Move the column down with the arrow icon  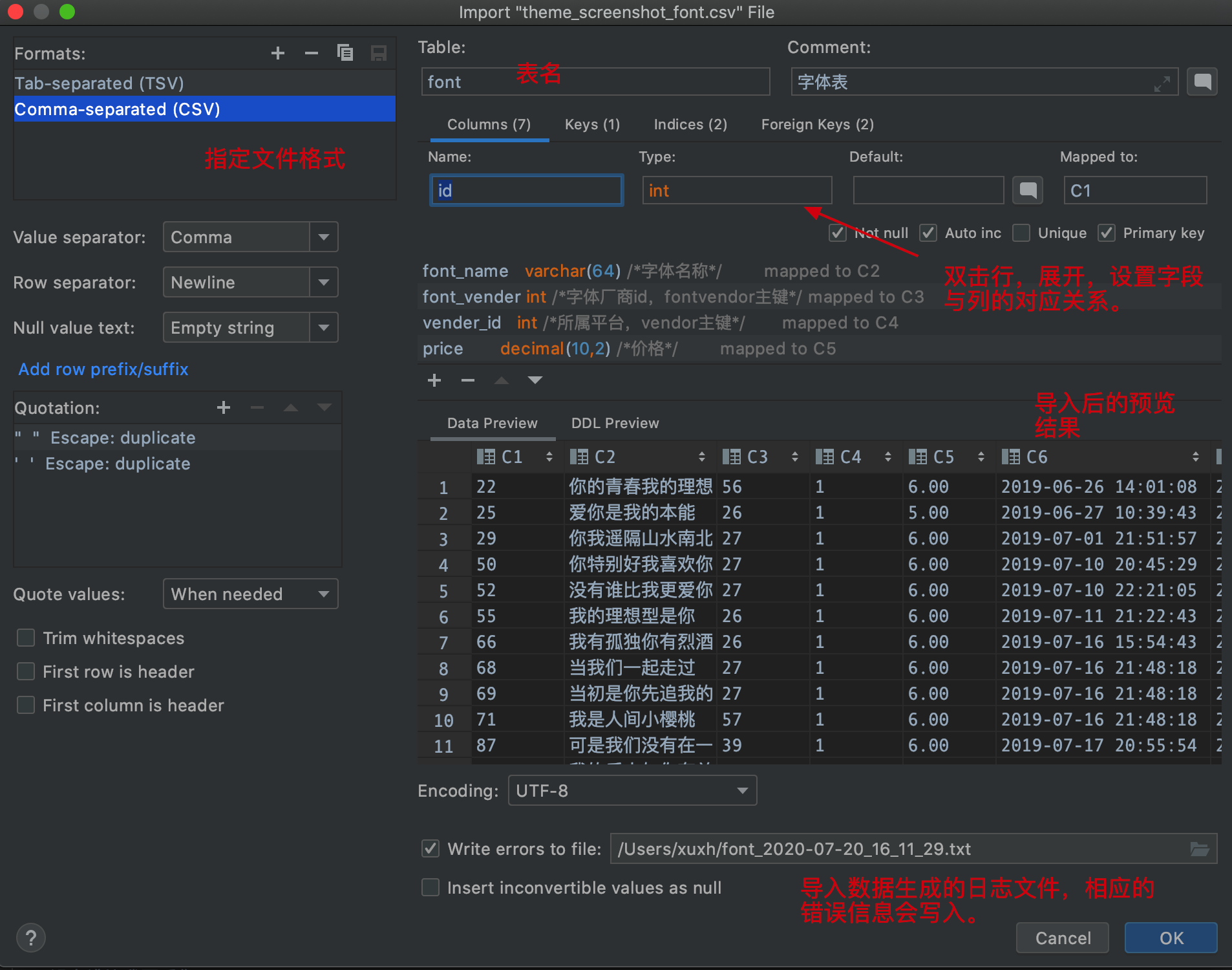tap(535, 380)
